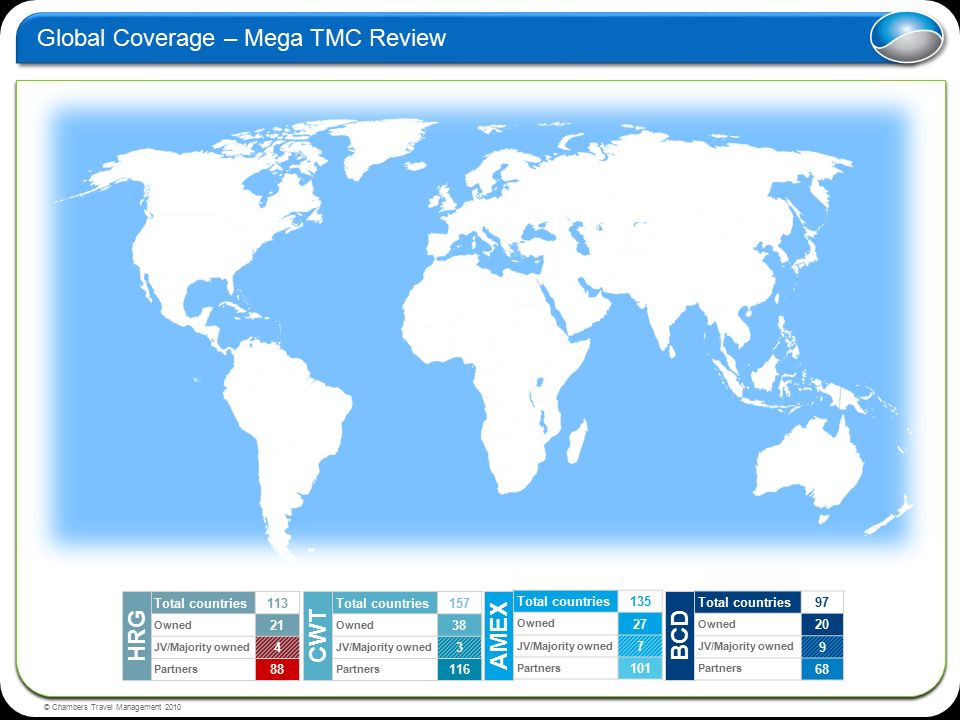Click BCD 'Total countries' header cell
Viewport: 960px width, 720px height.
(747, 602)
